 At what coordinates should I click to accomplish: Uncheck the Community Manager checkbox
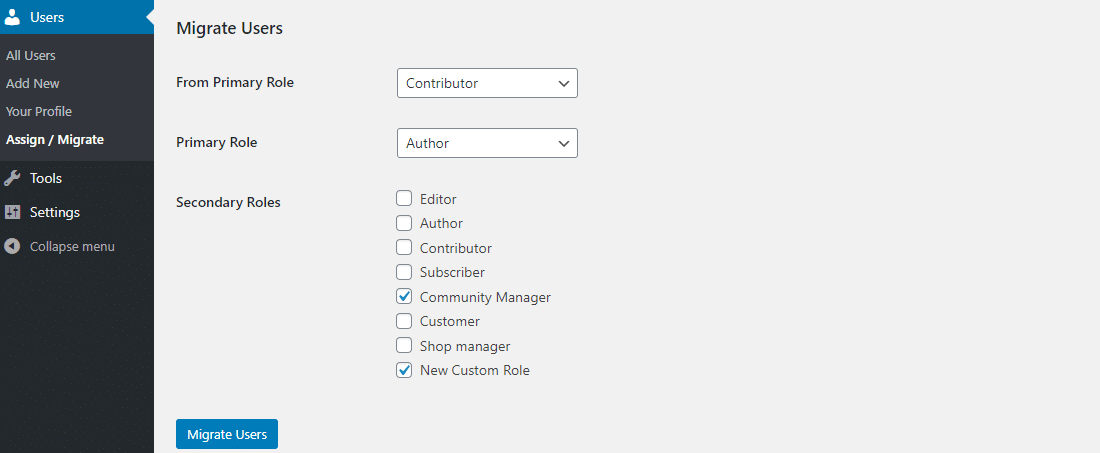click(x=404, y=297)
